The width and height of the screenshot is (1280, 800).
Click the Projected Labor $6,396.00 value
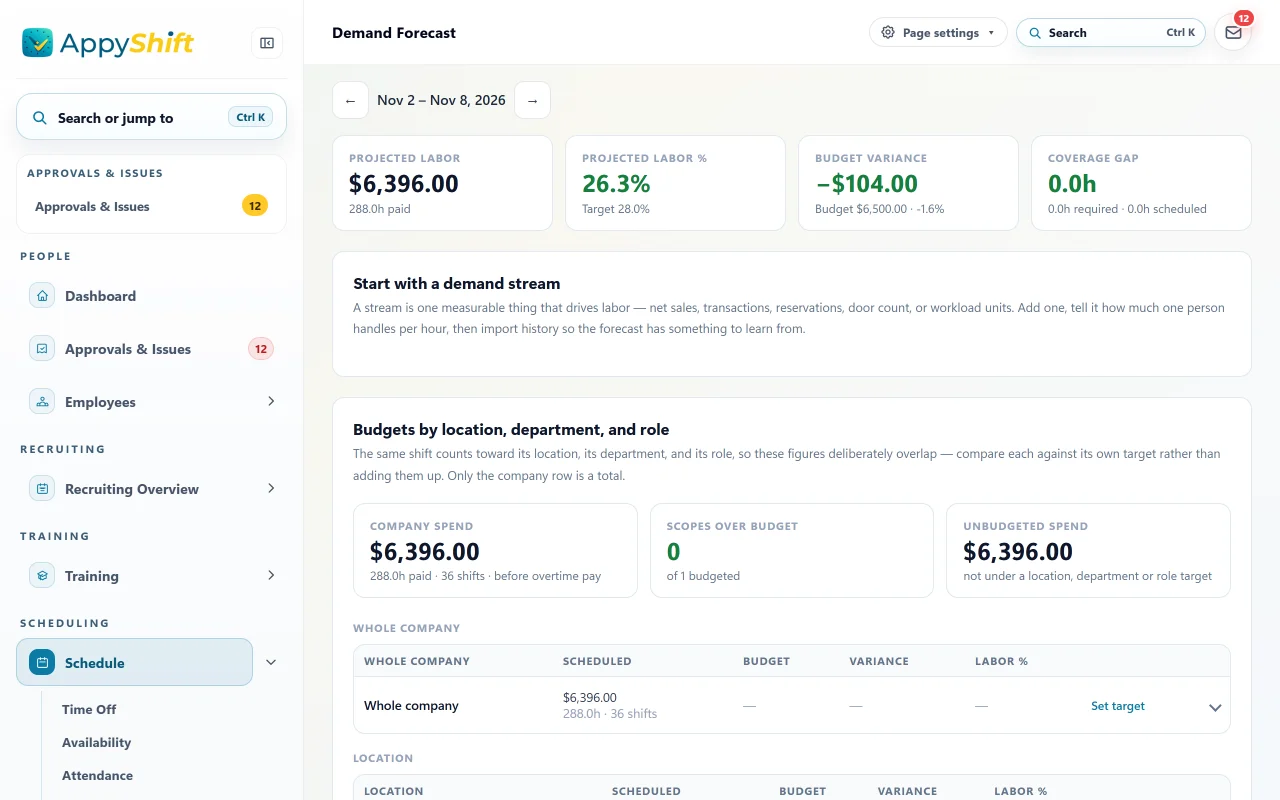(404, 184)
